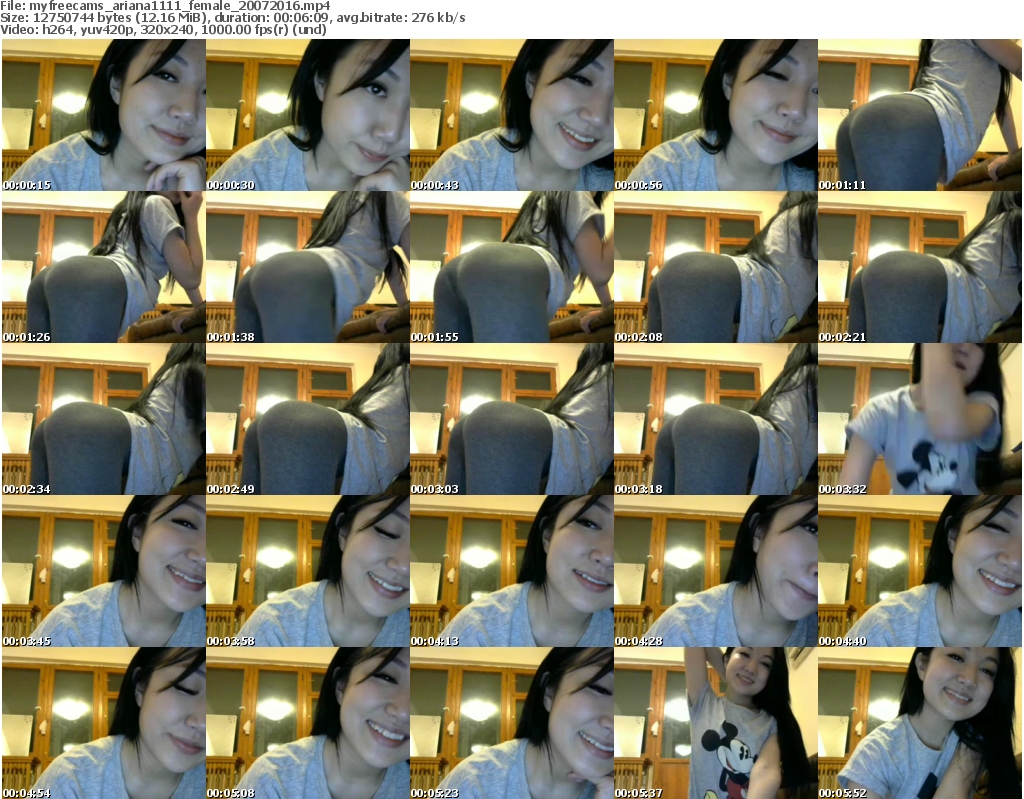The image size is (1024, 799).
Task: Choose the thumbnail at 00:03:45
Action: [104, 571]
